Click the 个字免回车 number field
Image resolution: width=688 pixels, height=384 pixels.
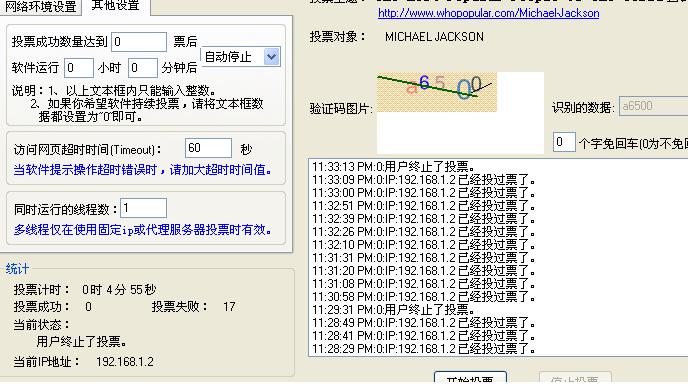[x=564, y=142]
